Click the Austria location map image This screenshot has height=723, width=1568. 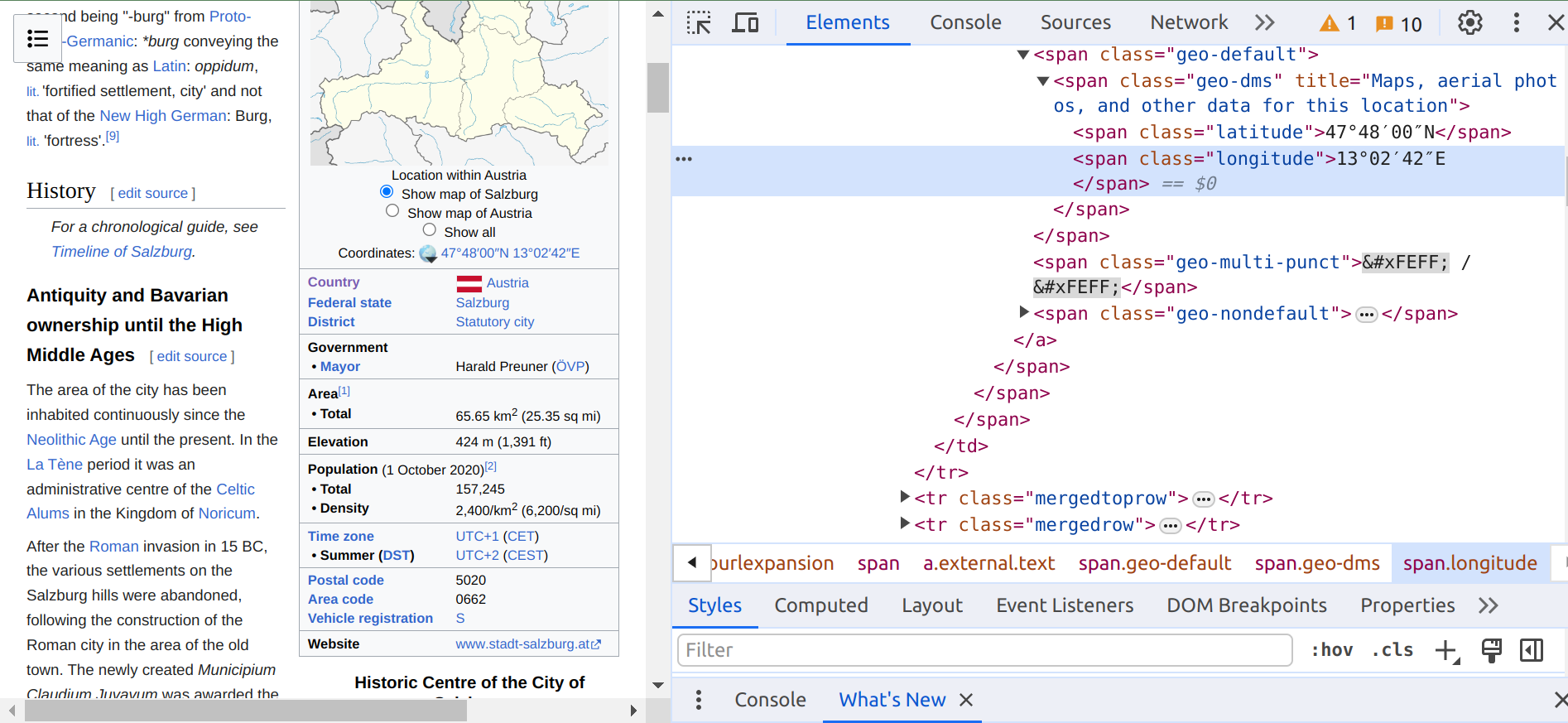459,83
